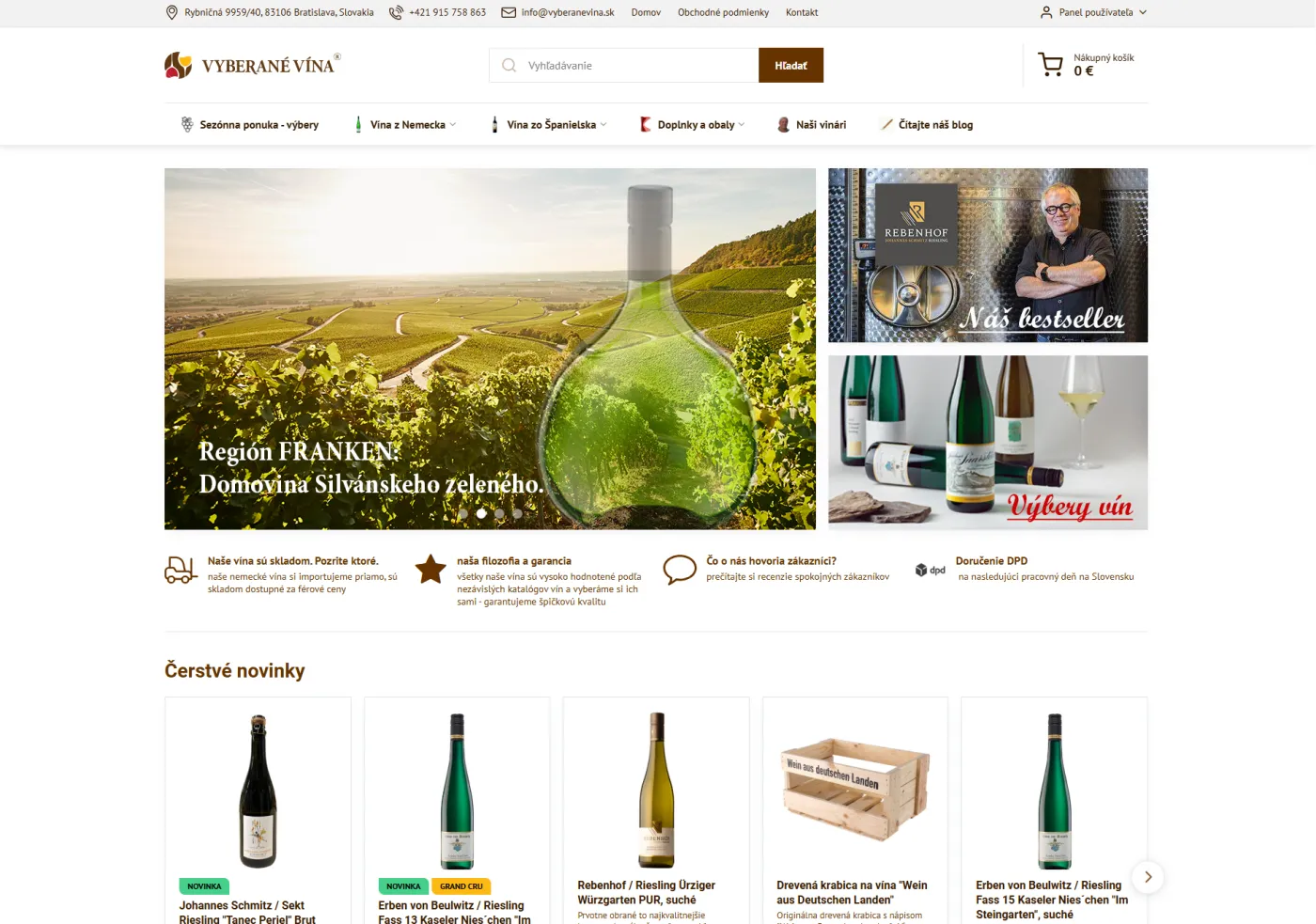The width and height of the screenshot is (1316, 924).
Task: Open the Obchodné podmienky link
Action: [723, 12]
